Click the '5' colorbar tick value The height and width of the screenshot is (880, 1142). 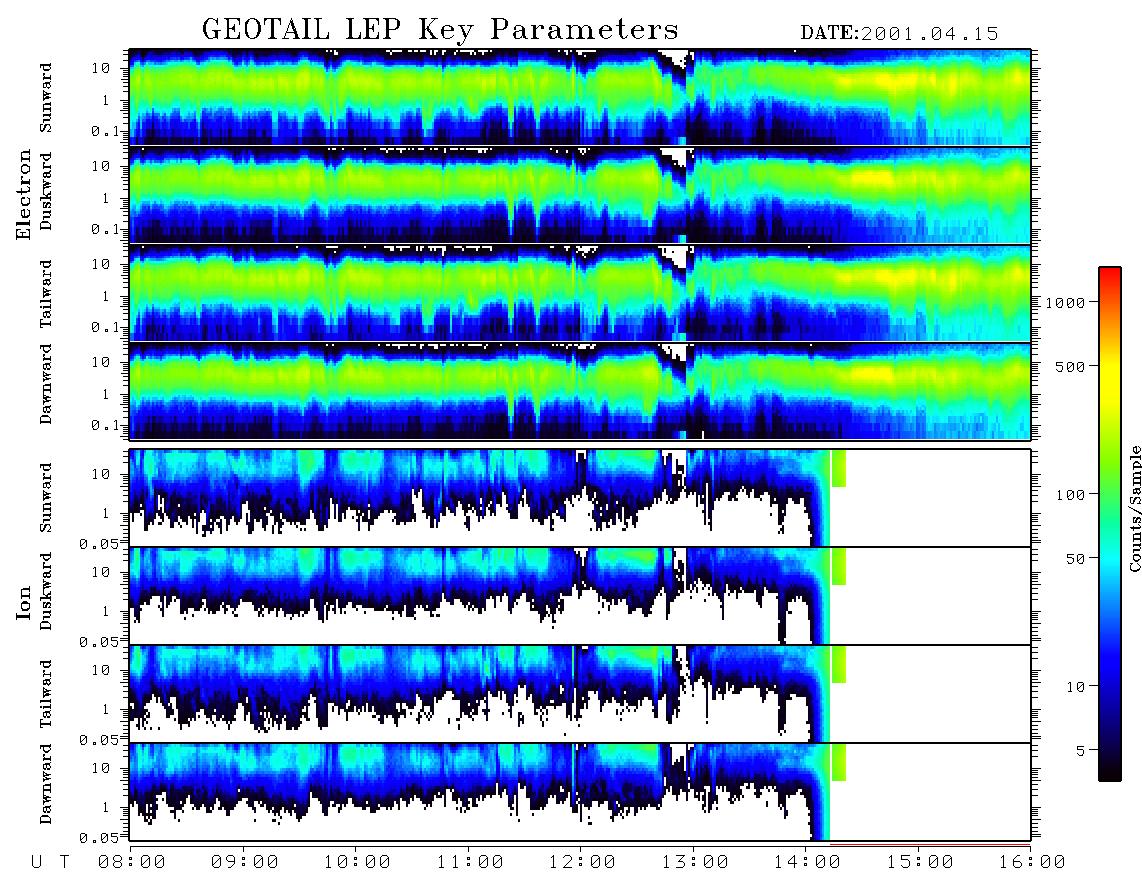point(1080,751)
